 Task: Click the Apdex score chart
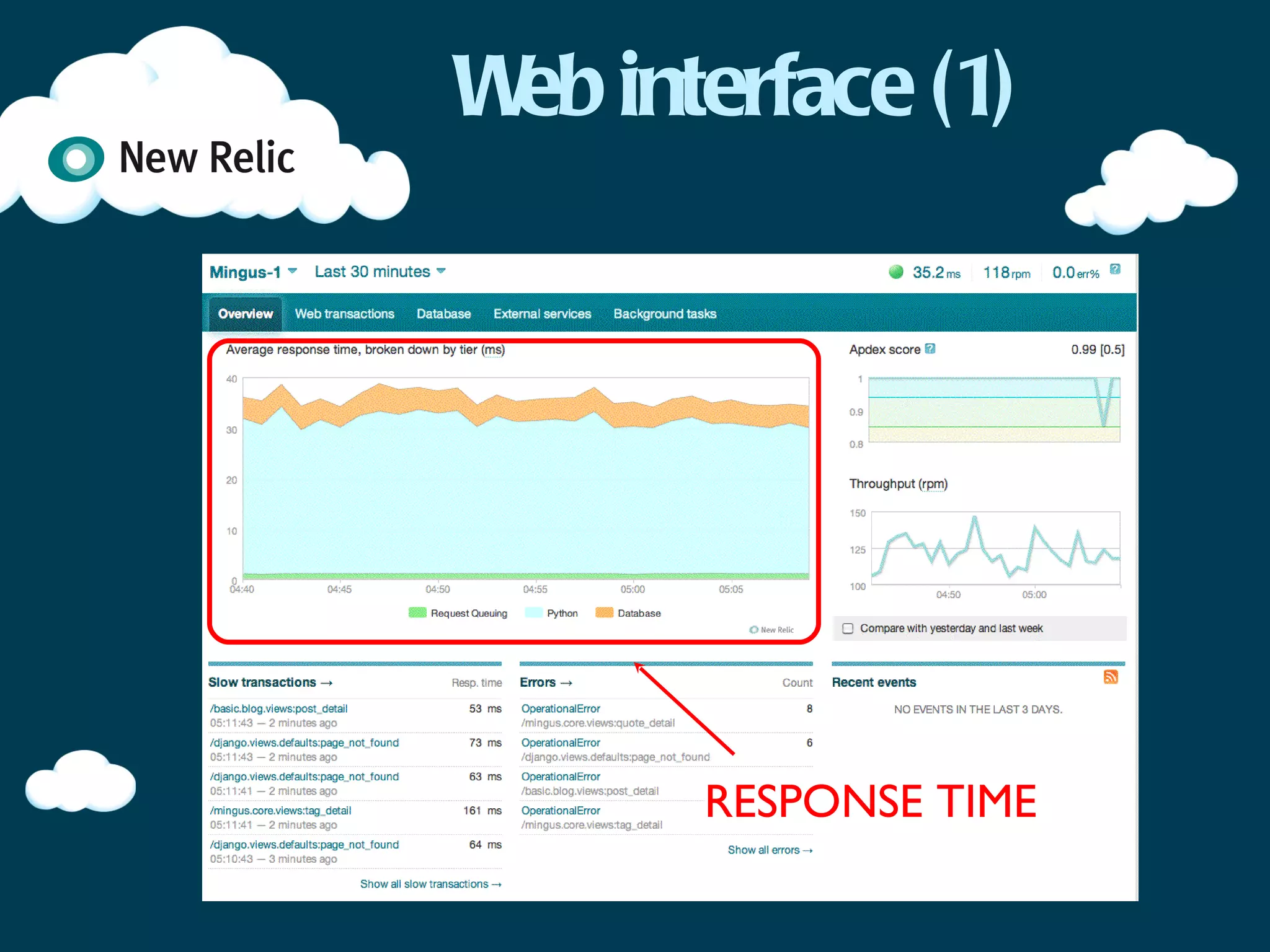point(994,409)
